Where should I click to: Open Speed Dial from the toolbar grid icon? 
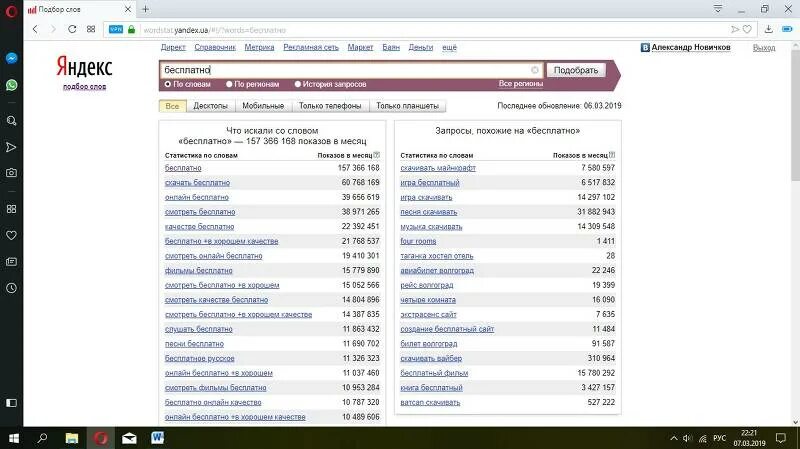(x=91, y=29)
